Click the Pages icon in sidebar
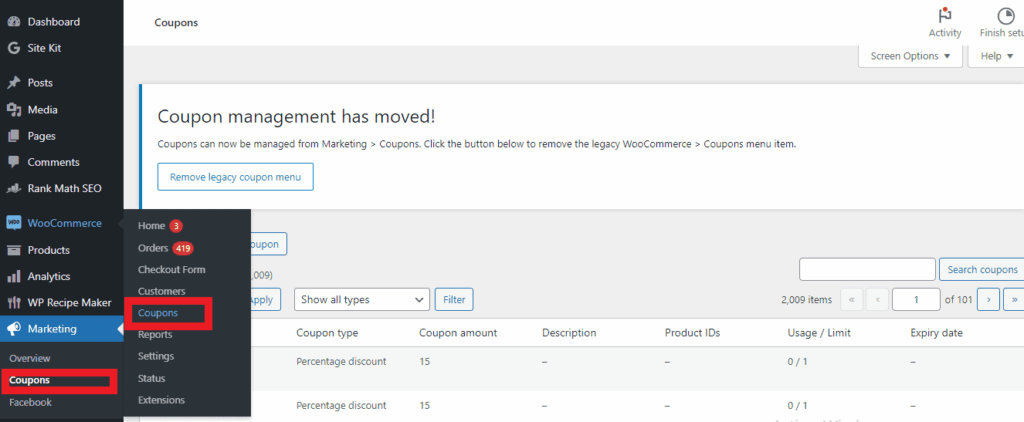This screenshot has height=422, width=1024. (14, 136)
